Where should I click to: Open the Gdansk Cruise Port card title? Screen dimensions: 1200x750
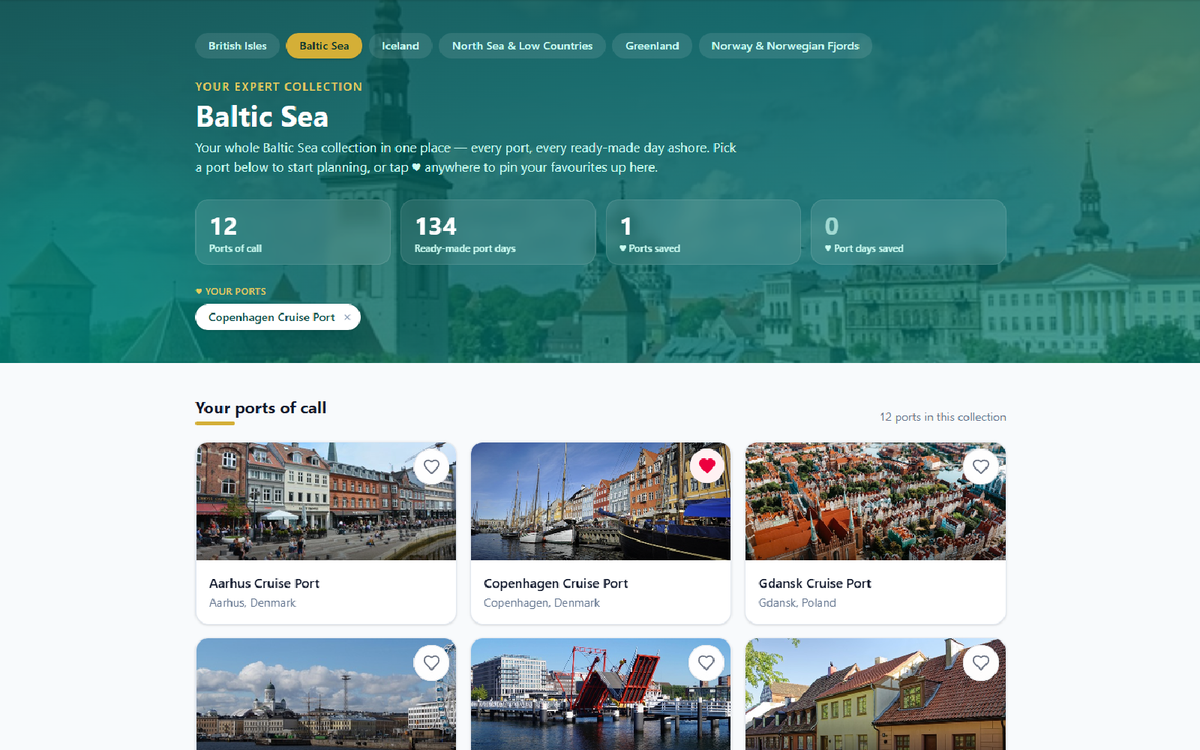point(815,583)
